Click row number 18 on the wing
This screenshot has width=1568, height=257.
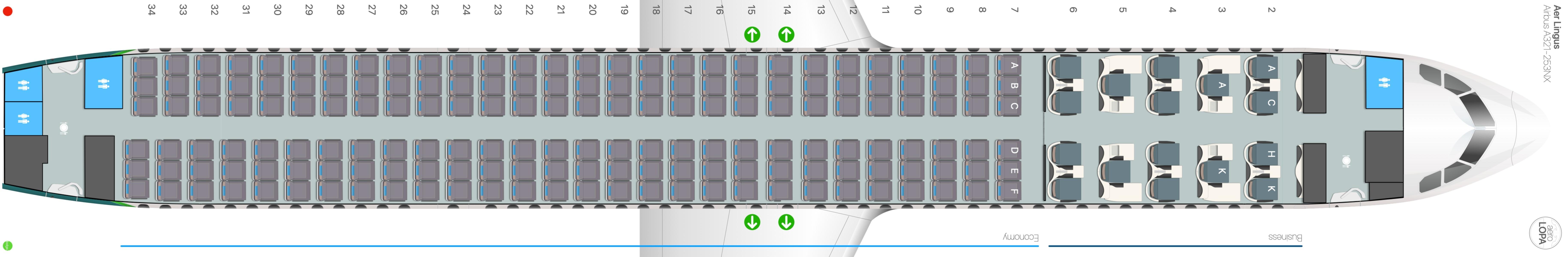[x=656, y=10]
